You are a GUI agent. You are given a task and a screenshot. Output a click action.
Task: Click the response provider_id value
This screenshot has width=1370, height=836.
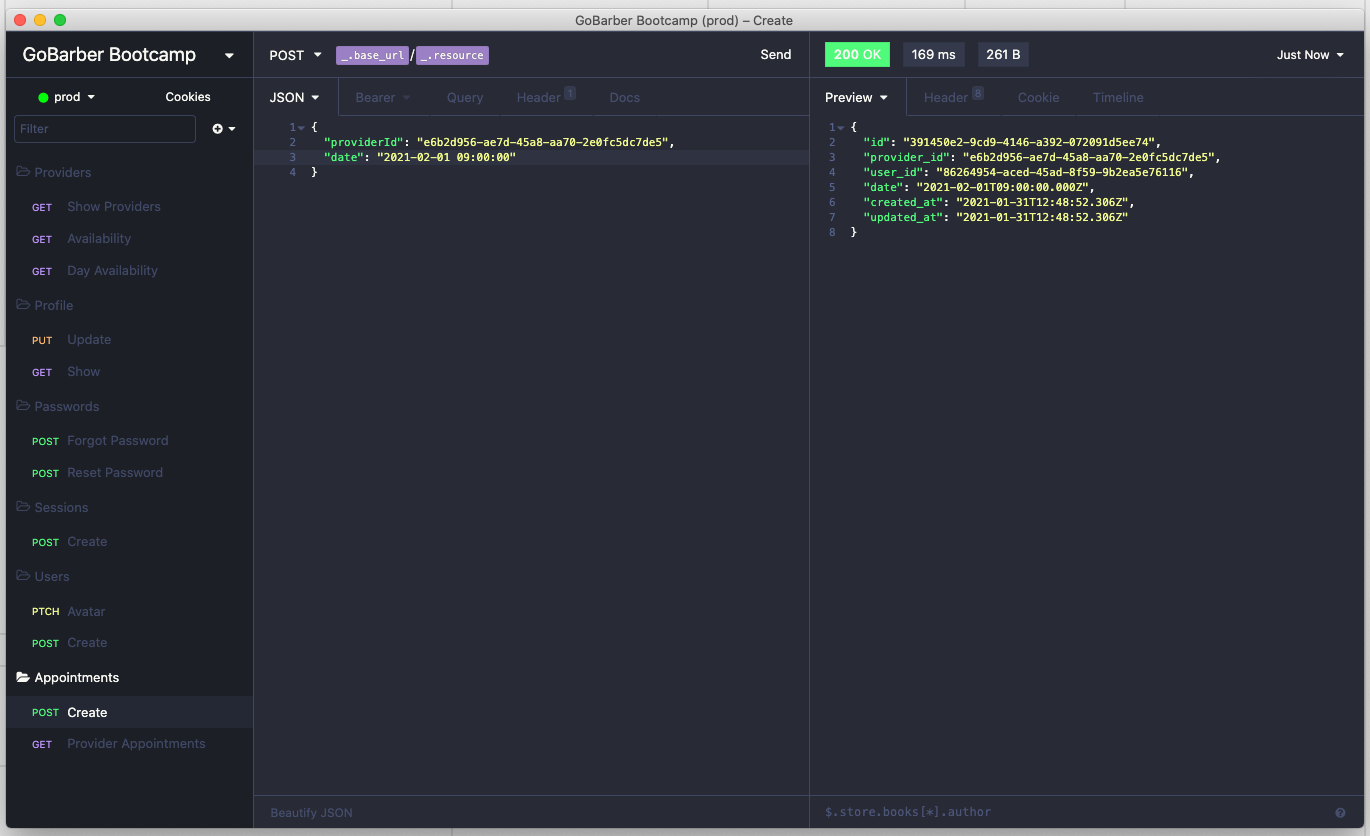(x=1088, y=157)
